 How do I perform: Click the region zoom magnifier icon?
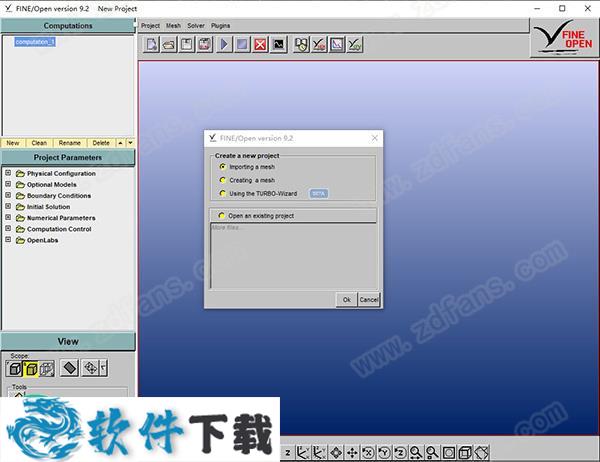point(432,453)
